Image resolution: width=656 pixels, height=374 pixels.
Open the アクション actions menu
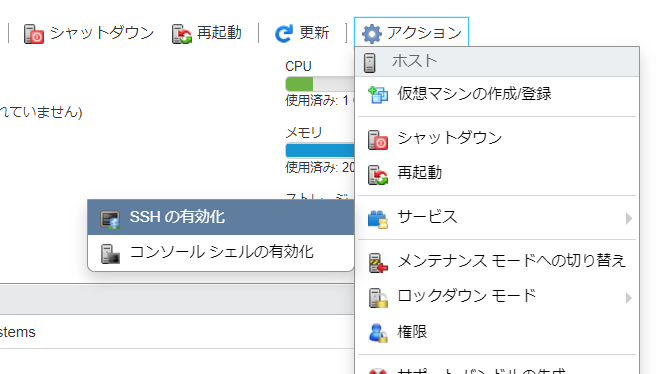pyautogui.click(x=411, y=32)
